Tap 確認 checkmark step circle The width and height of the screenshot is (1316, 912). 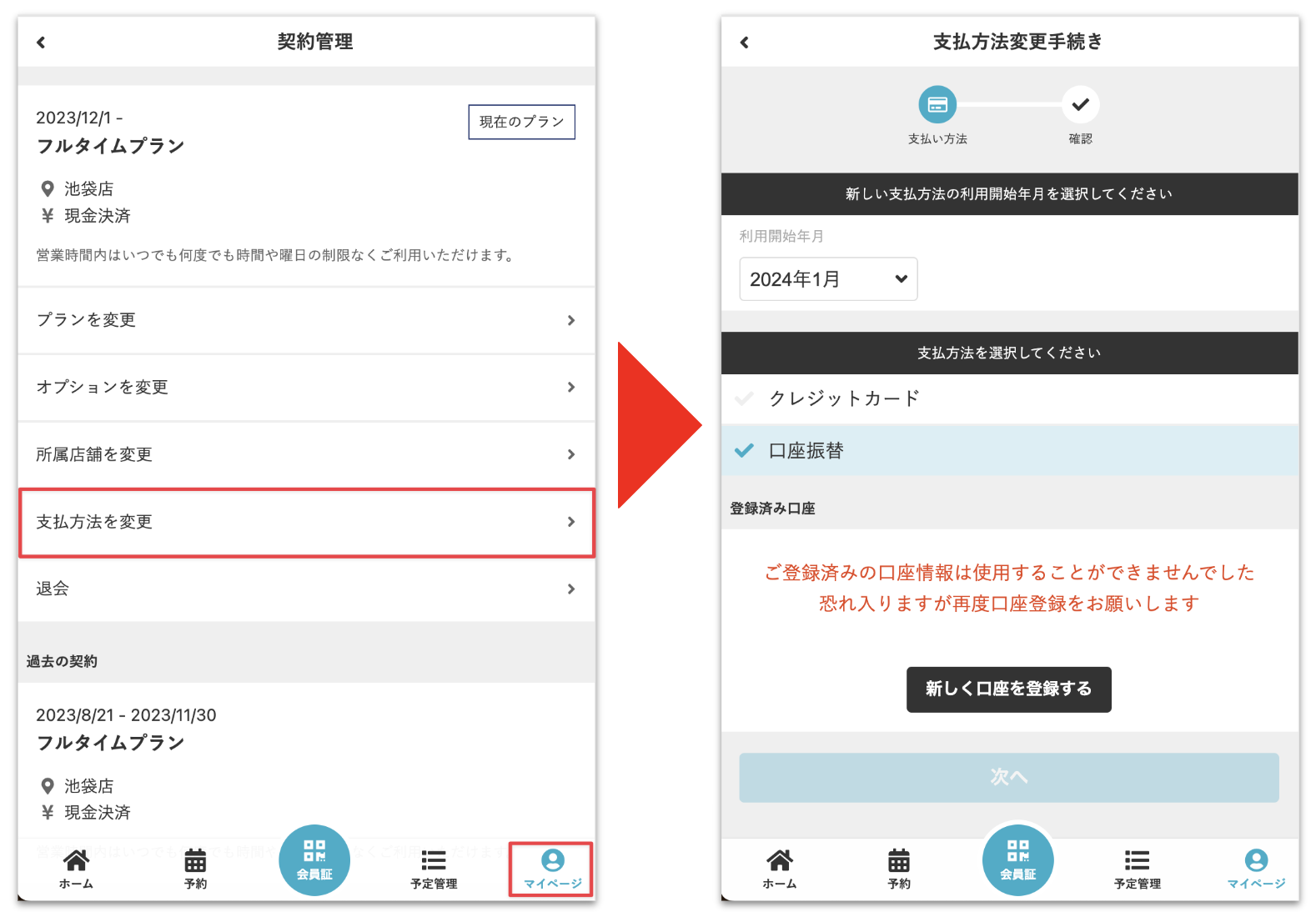coord(1080,105)
